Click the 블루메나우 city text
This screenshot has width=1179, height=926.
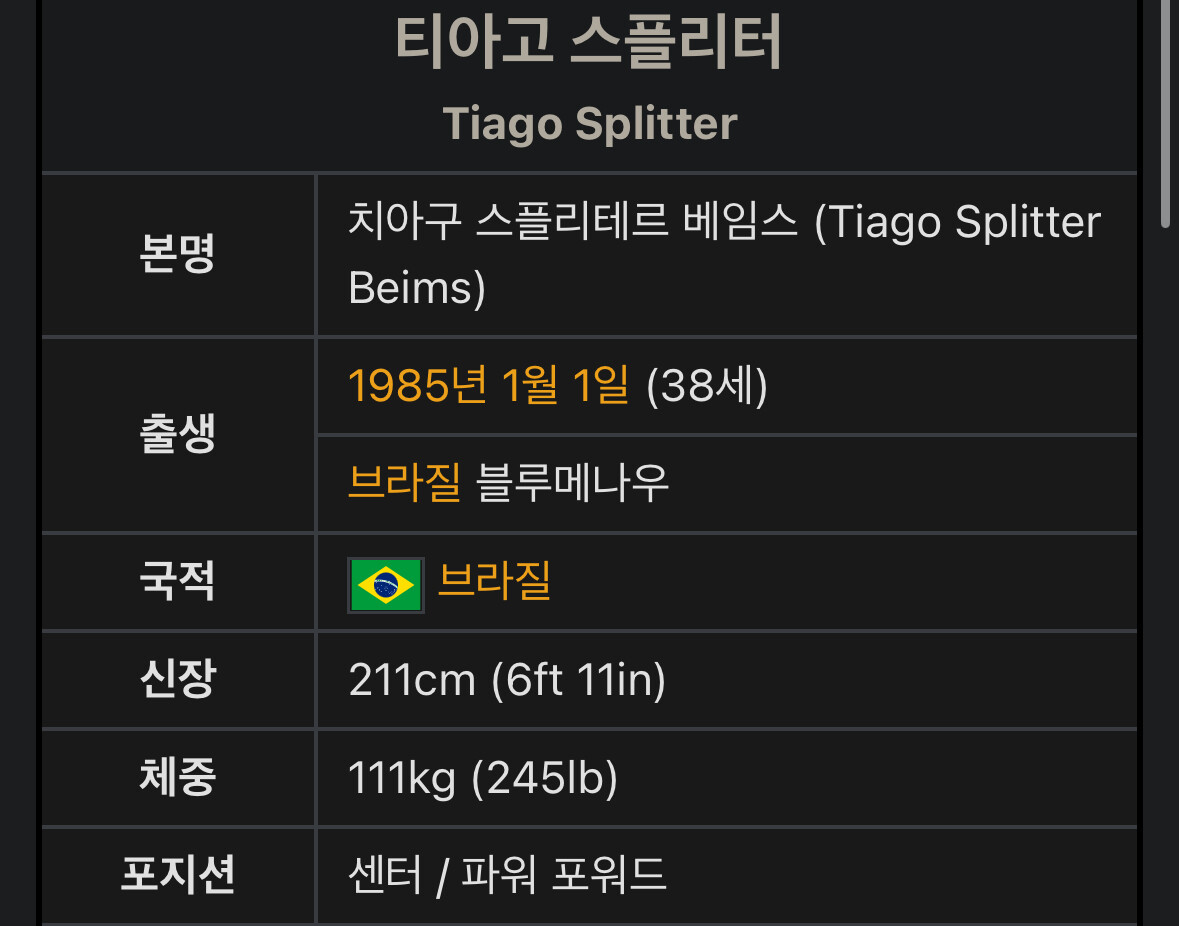pos(572,483)
